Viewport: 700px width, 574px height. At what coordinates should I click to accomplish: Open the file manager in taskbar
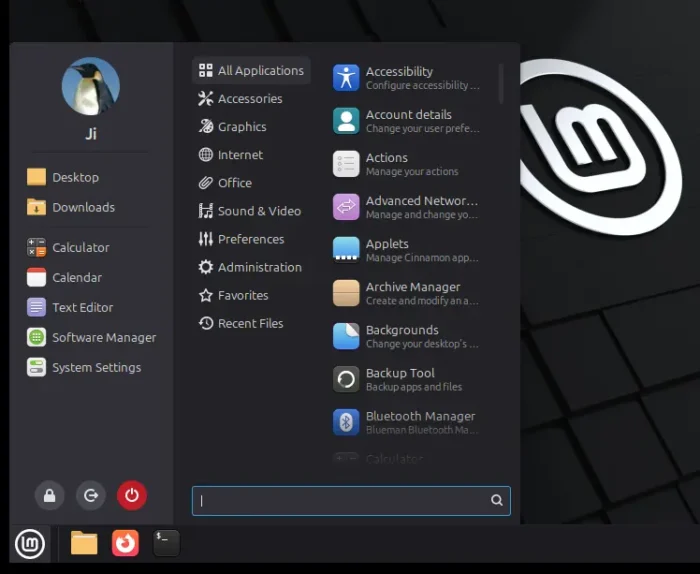[x=84, y=543]
